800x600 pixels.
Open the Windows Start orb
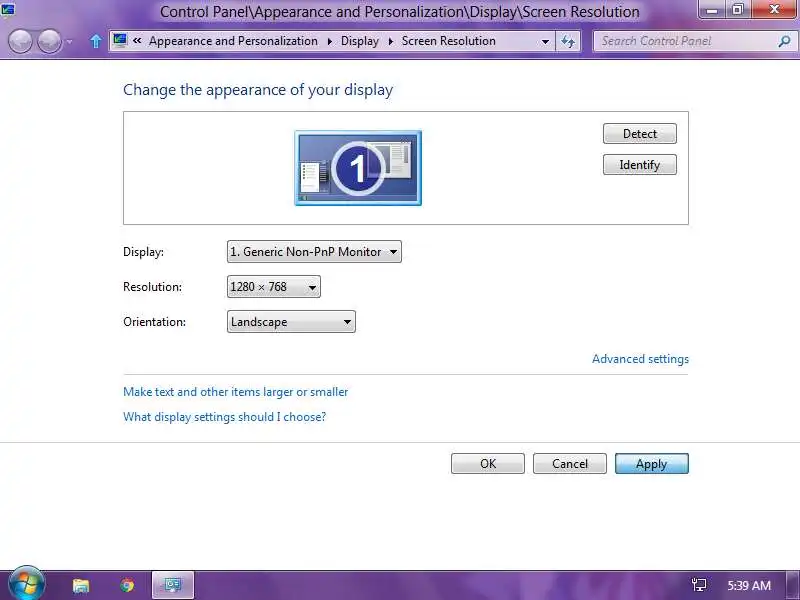(26, 584)
